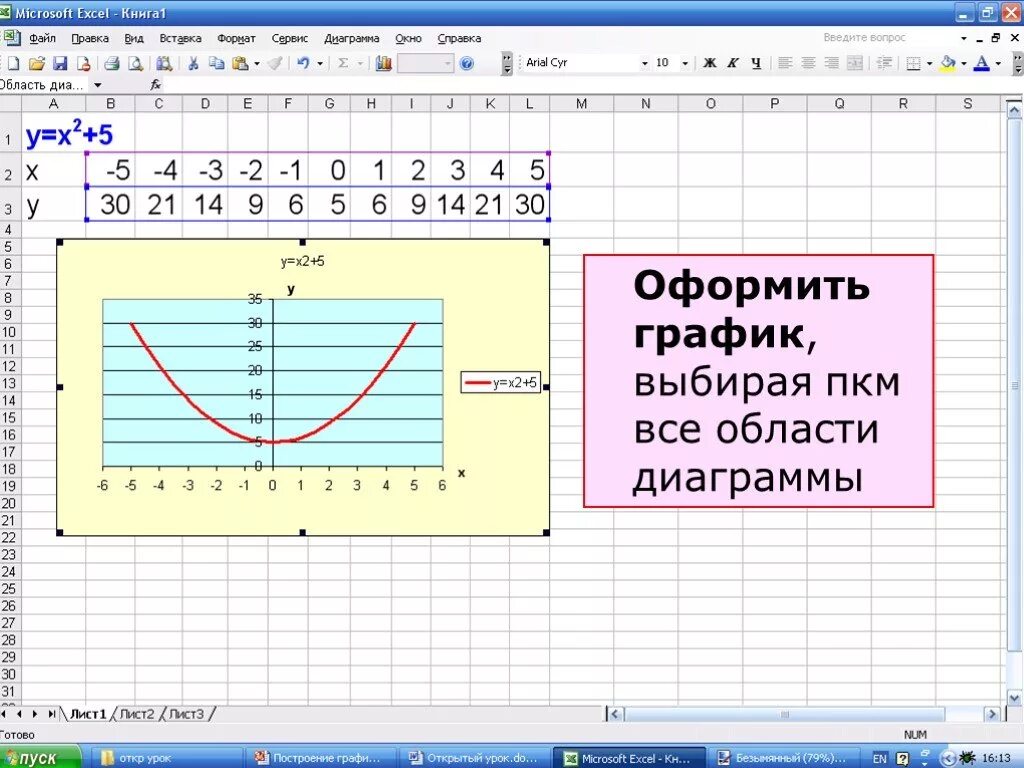Click the Format Painter brush icon
1024x768 pixels.
pyautogui.click(x=275, y=63)
